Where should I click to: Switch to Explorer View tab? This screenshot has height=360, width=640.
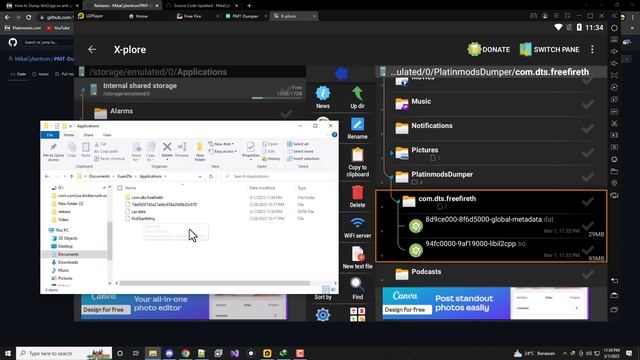click(107, 135)
